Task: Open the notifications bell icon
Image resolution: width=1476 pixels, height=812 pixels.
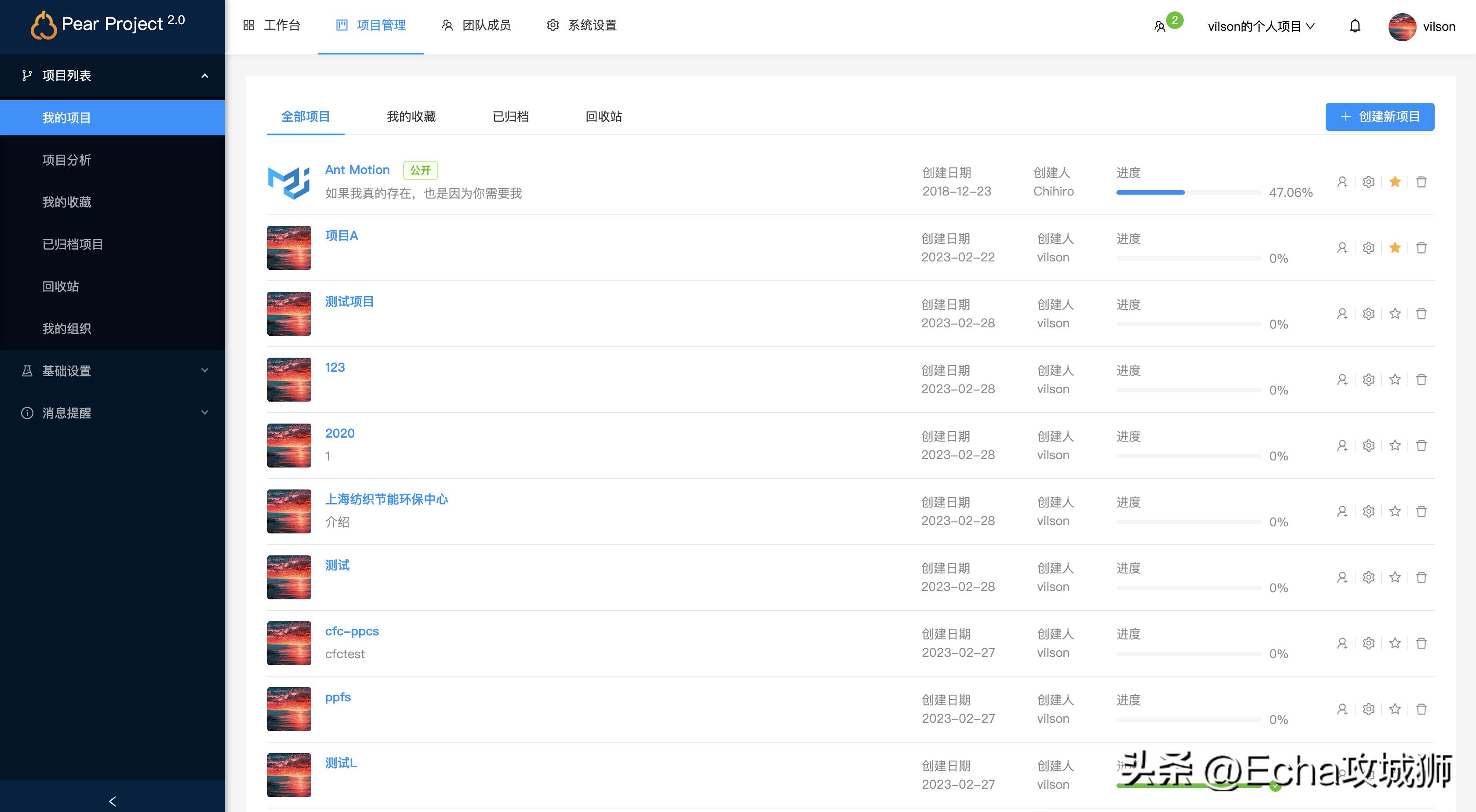Action: 1355,26
